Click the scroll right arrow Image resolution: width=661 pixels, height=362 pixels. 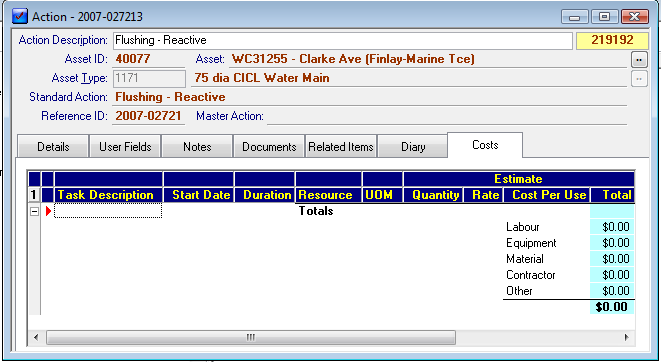(x=626, y=338)
